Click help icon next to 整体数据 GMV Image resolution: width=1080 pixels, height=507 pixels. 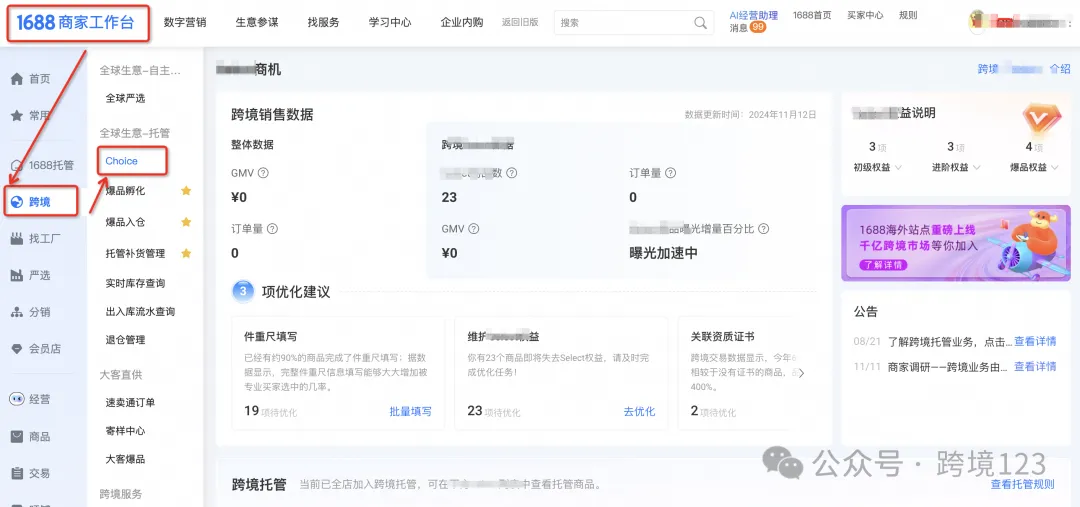262,173
